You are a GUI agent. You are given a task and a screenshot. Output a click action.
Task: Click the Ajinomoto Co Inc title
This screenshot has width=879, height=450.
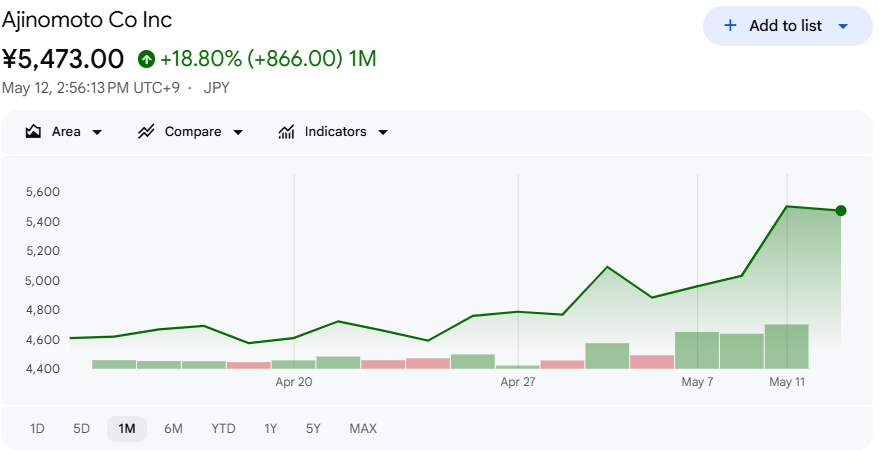click(x=87, y=20)
